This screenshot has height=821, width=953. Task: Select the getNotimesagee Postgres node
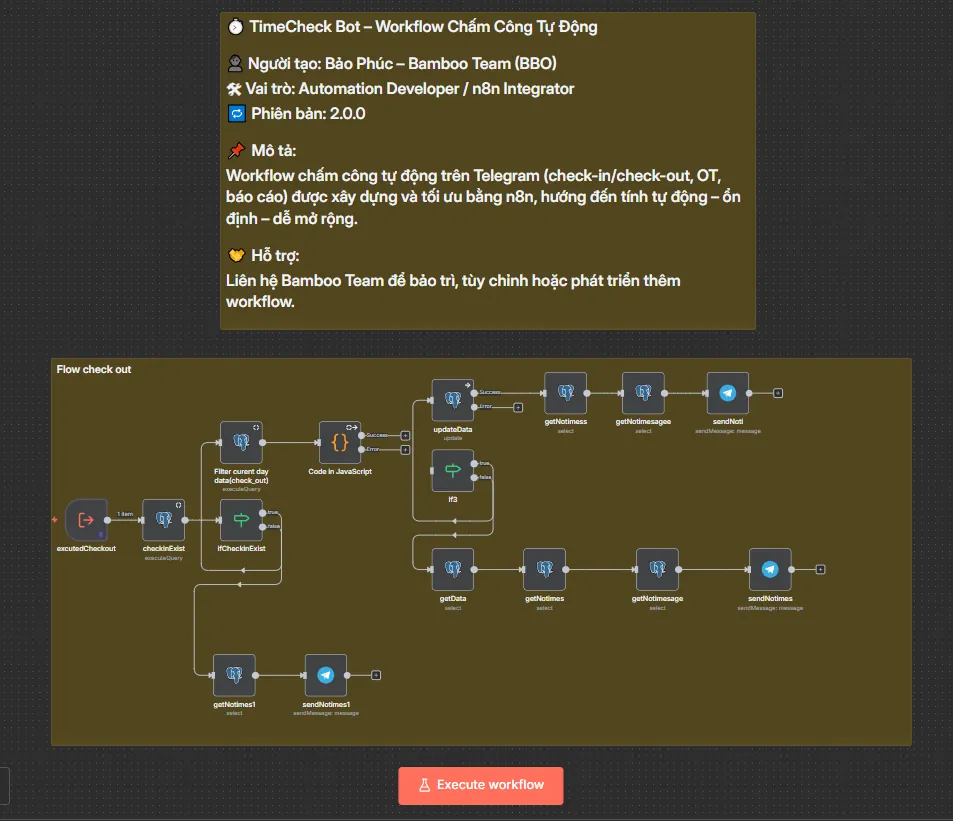(643, 393)
